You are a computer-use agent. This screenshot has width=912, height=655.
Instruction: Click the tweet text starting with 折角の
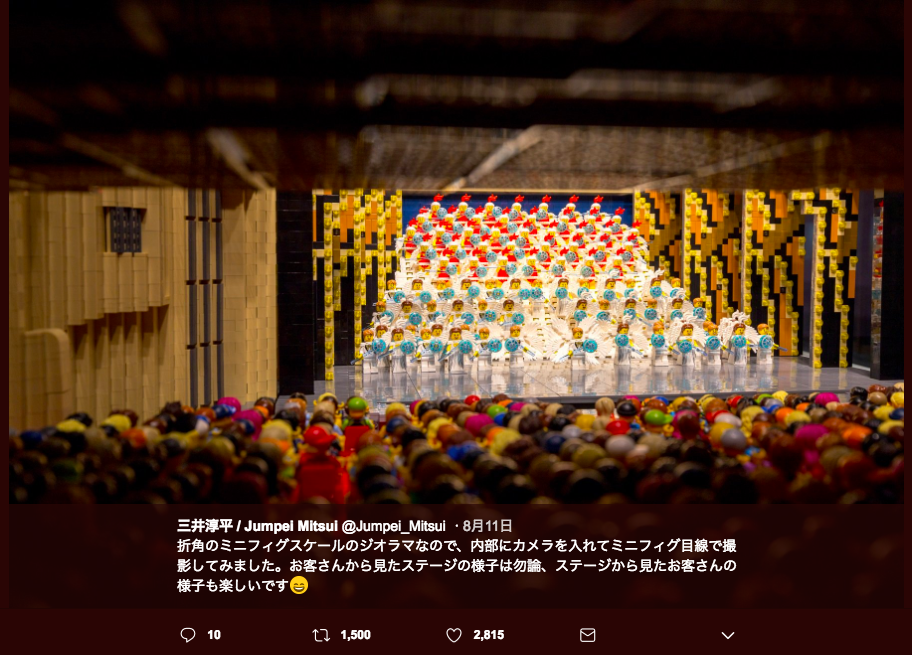tap(457, 565)
